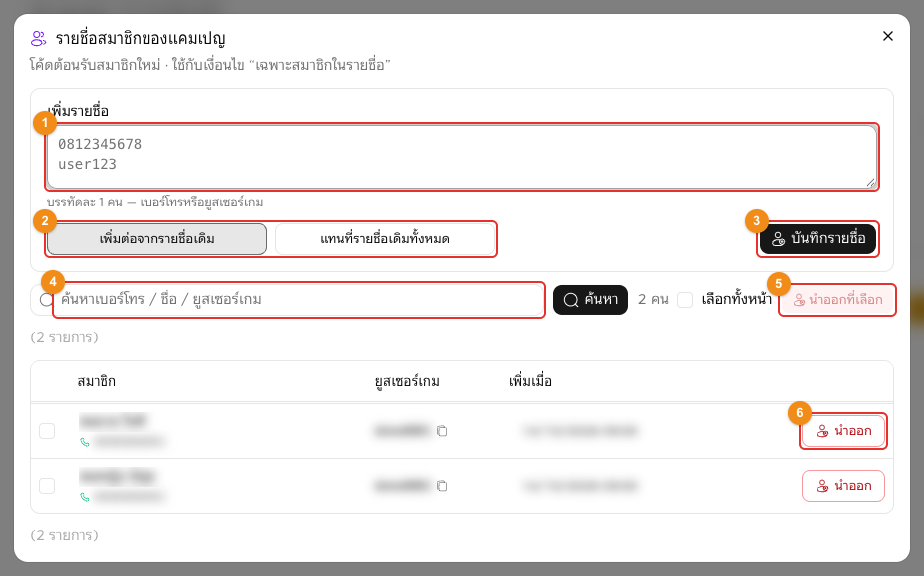Click the dialog title "รายชื่อสมาชิกของแคมเปญ"

pos(141,39)
